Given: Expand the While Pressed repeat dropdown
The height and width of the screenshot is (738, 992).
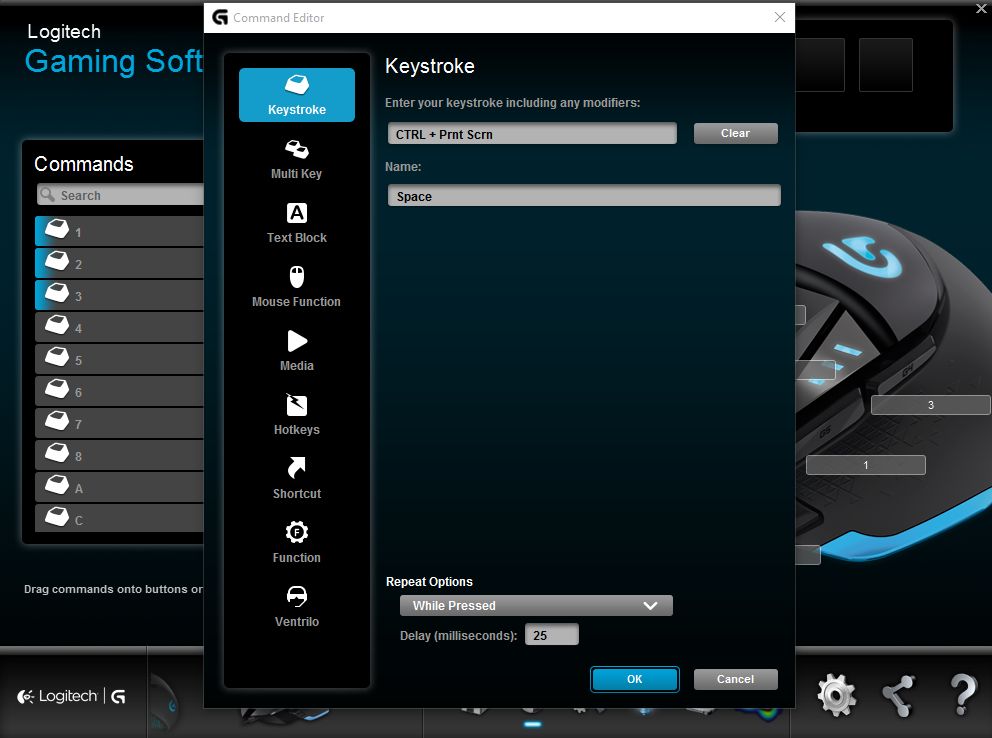Looking at the screenshot, I should pyautogui.click(x=535, y=606).
